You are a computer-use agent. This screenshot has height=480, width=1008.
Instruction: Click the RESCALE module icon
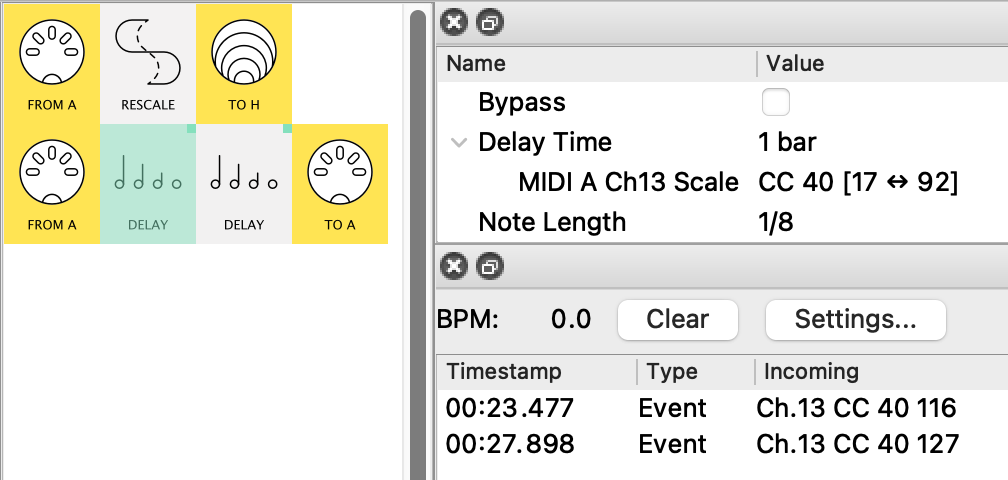(x=148, y=62)
